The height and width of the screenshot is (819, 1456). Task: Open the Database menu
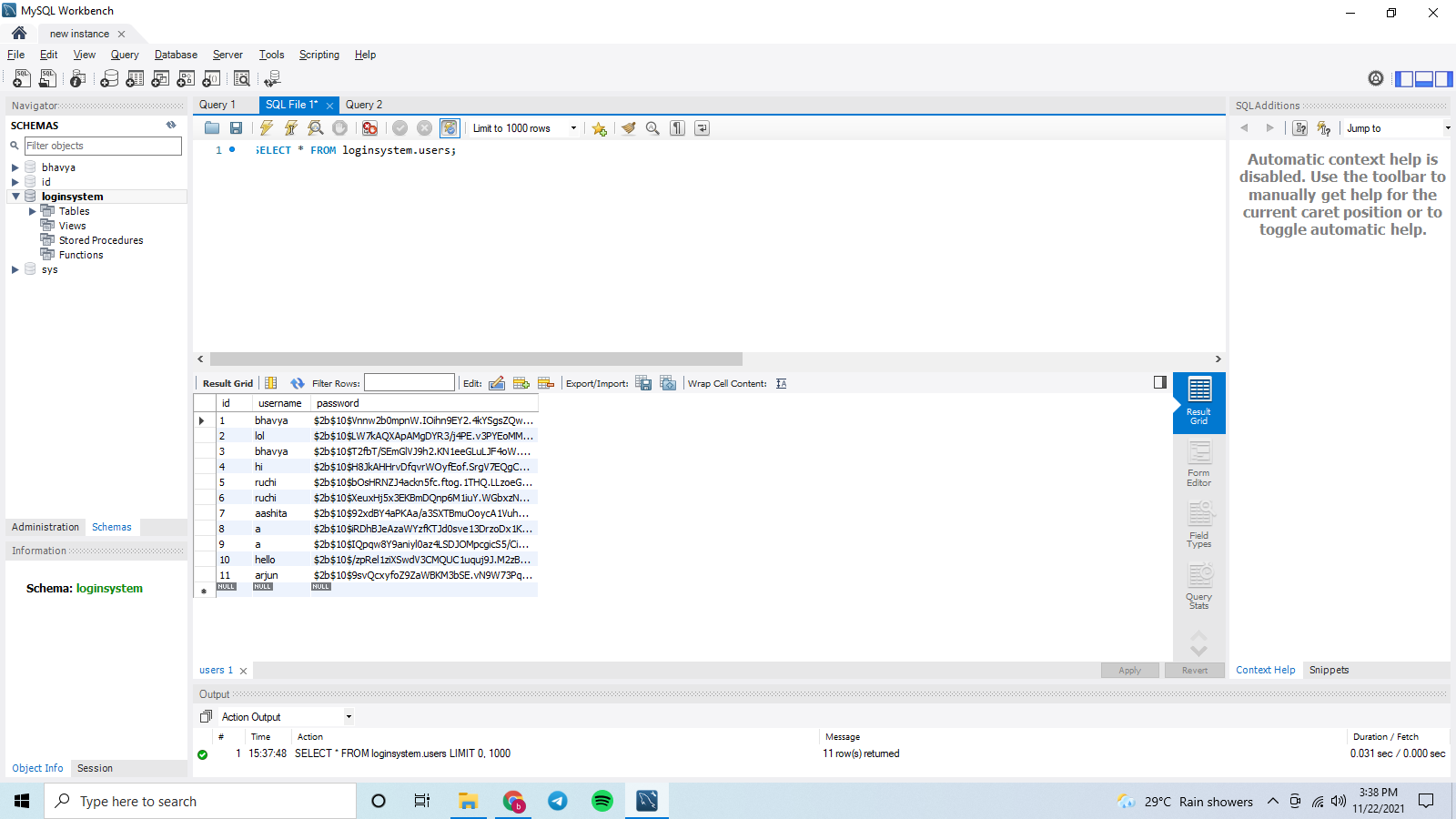(x=176, y=55)
